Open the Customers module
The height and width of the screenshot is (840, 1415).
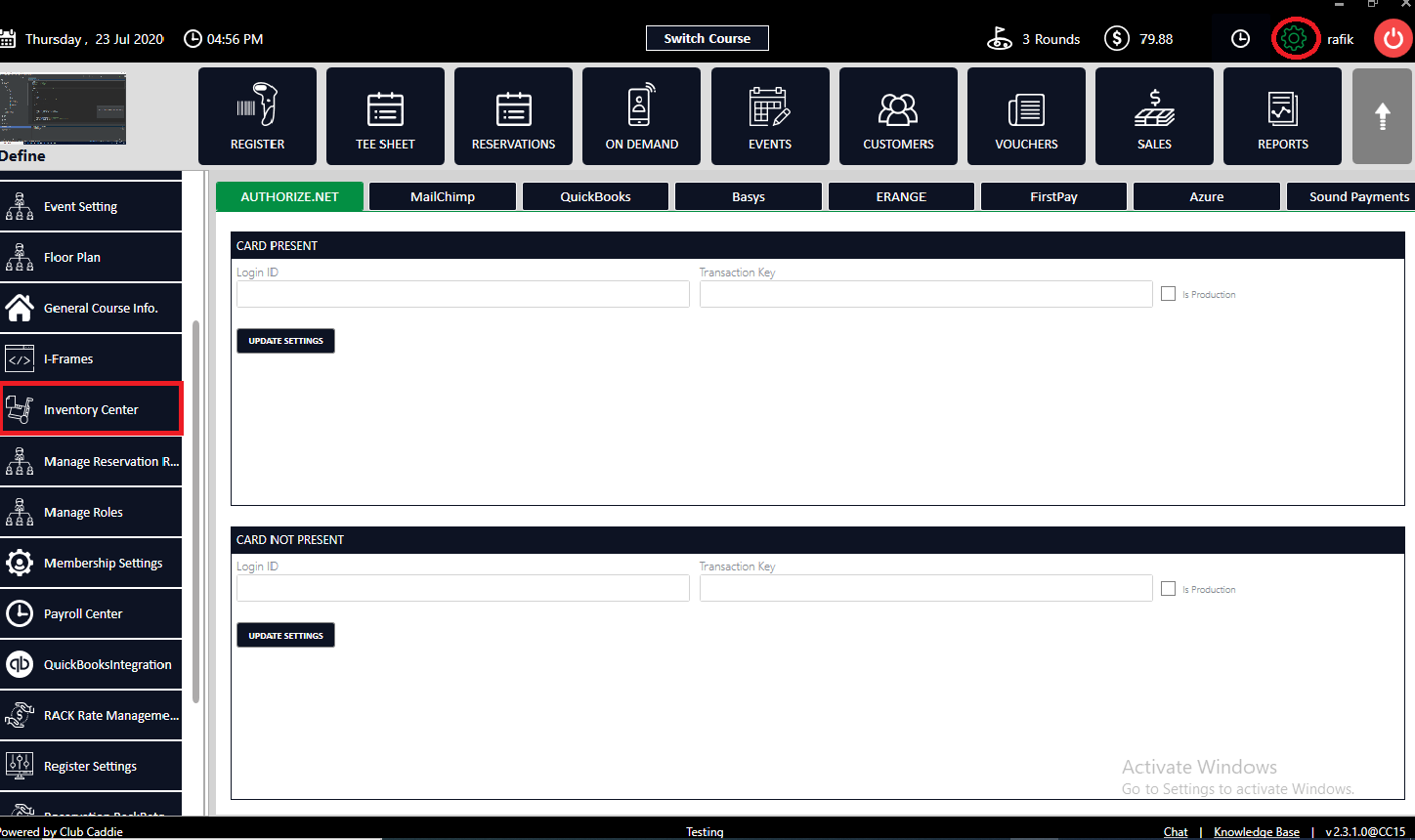[898, 116]
